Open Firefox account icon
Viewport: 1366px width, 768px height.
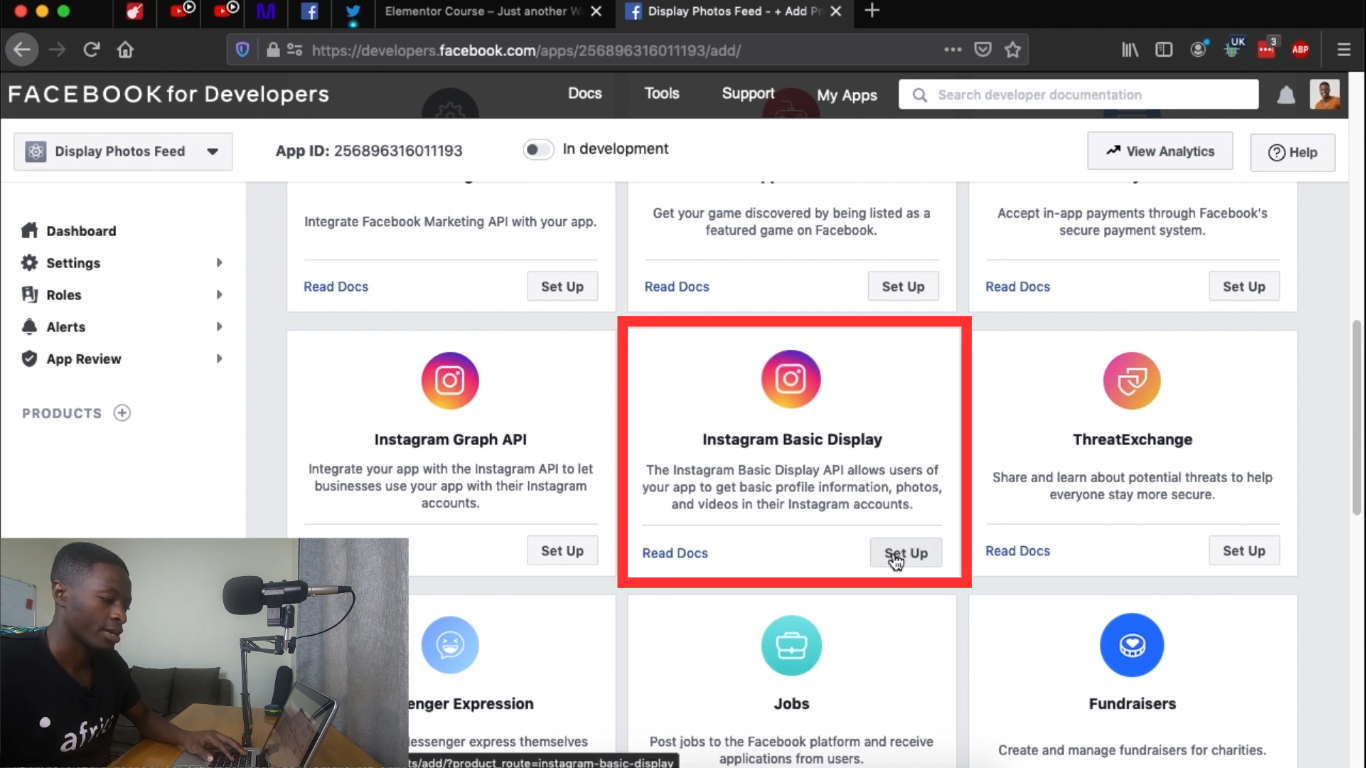tap(1198, 49)
